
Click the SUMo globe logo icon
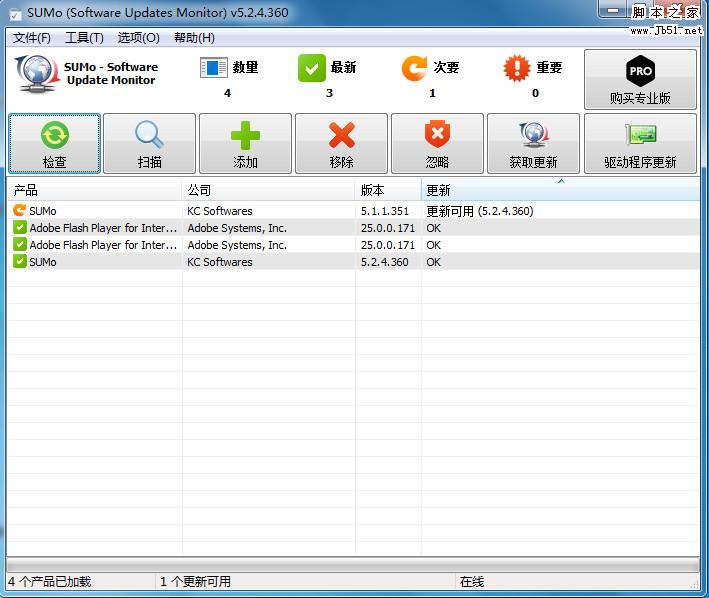click(x=38, y=74)
